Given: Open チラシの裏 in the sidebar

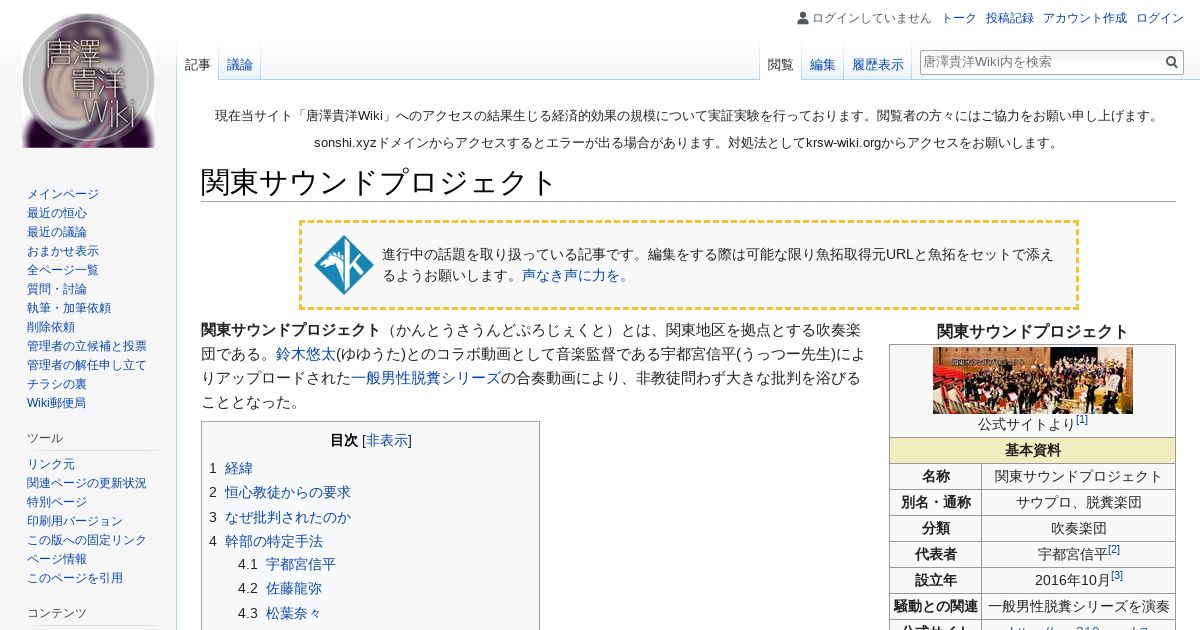Looking at the screenshot, I should (x=57, y=384).
